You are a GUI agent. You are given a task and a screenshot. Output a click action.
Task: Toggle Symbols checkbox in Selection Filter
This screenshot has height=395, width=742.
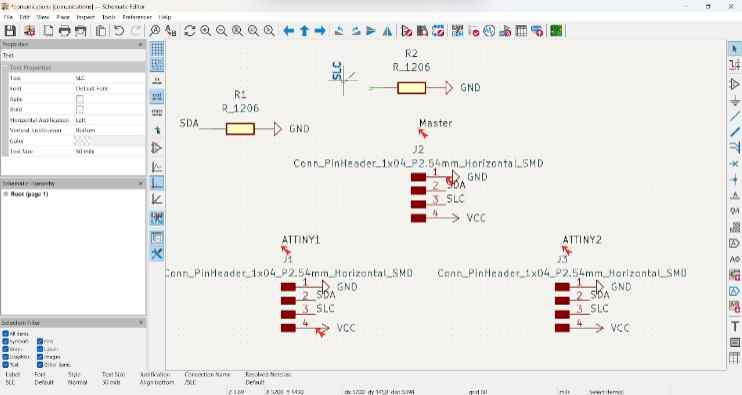click(x=6, y=341)
